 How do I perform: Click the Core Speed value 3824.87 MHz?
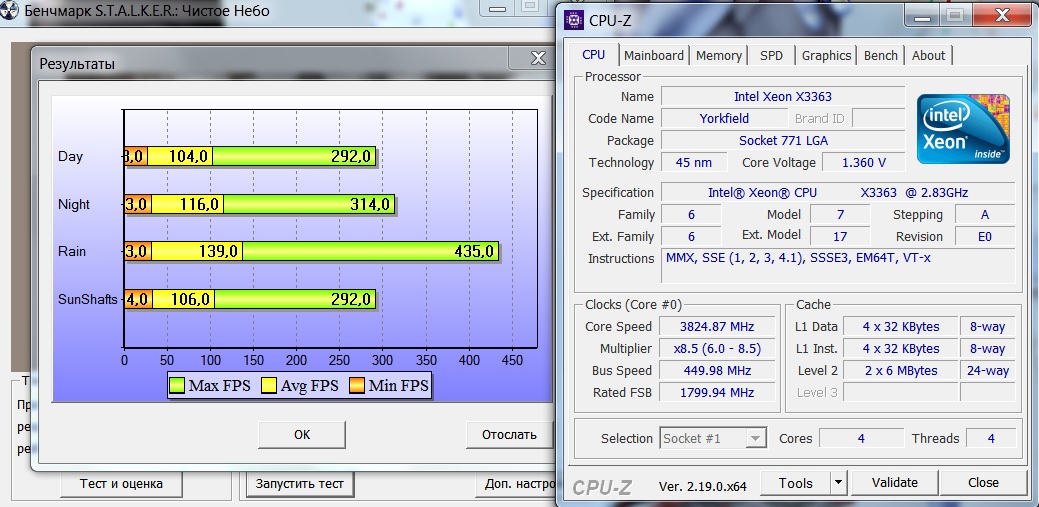click(717, 327)
